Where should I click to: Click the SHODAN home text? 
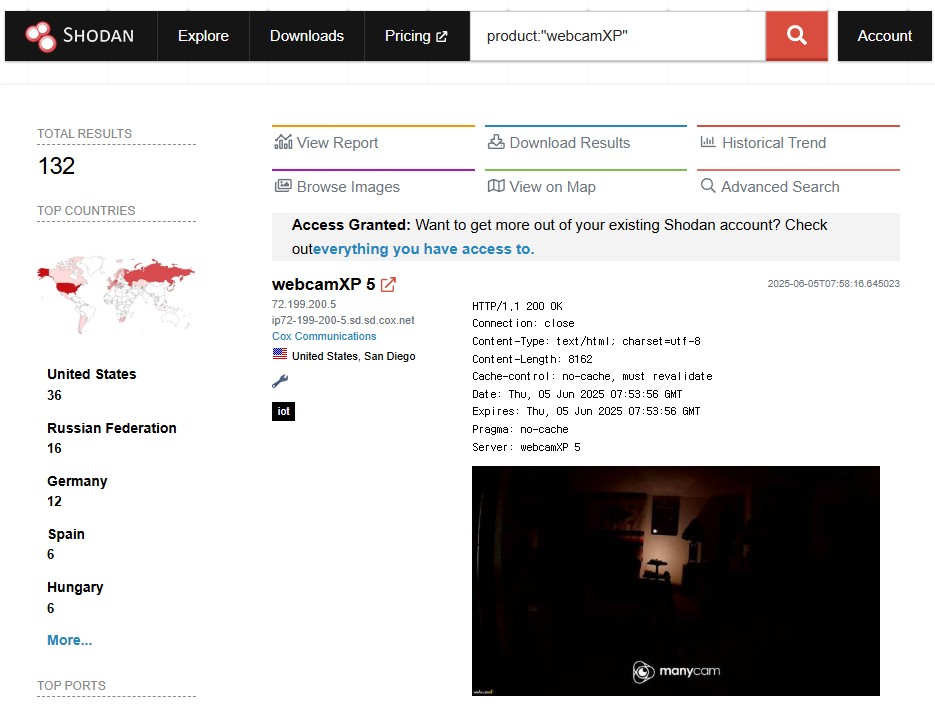pos(98,36)
